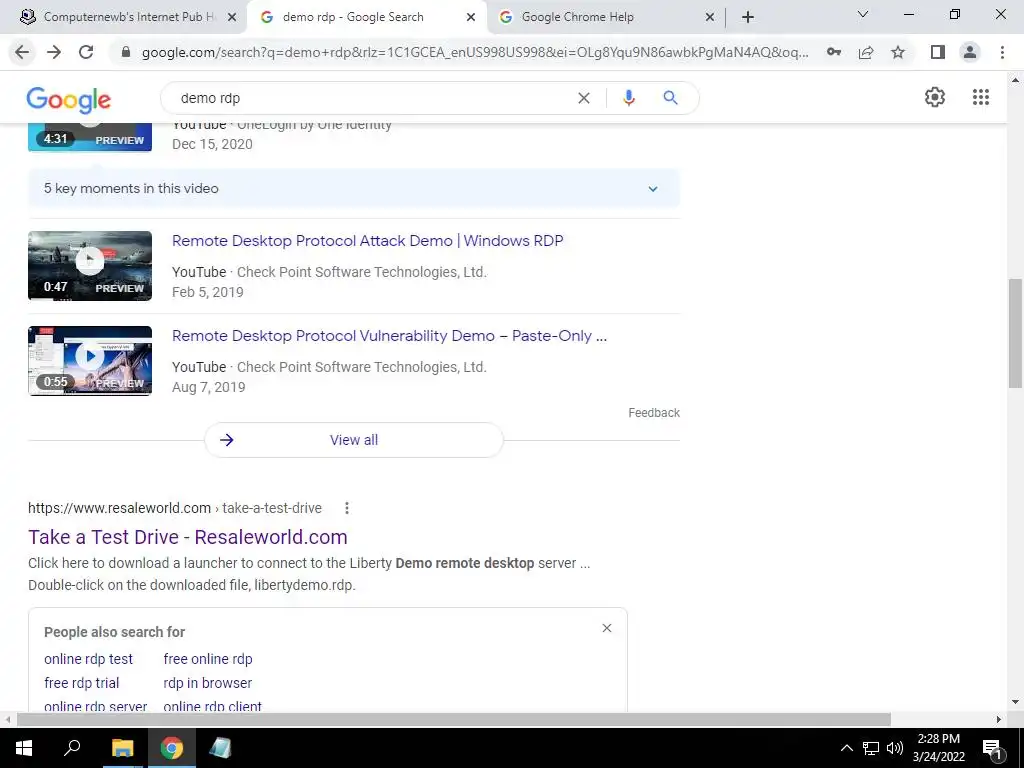The width and height of the screenshot is (1024, 768).
Task: Play the 4:31 video thumbnail
Action: (90, 137)
